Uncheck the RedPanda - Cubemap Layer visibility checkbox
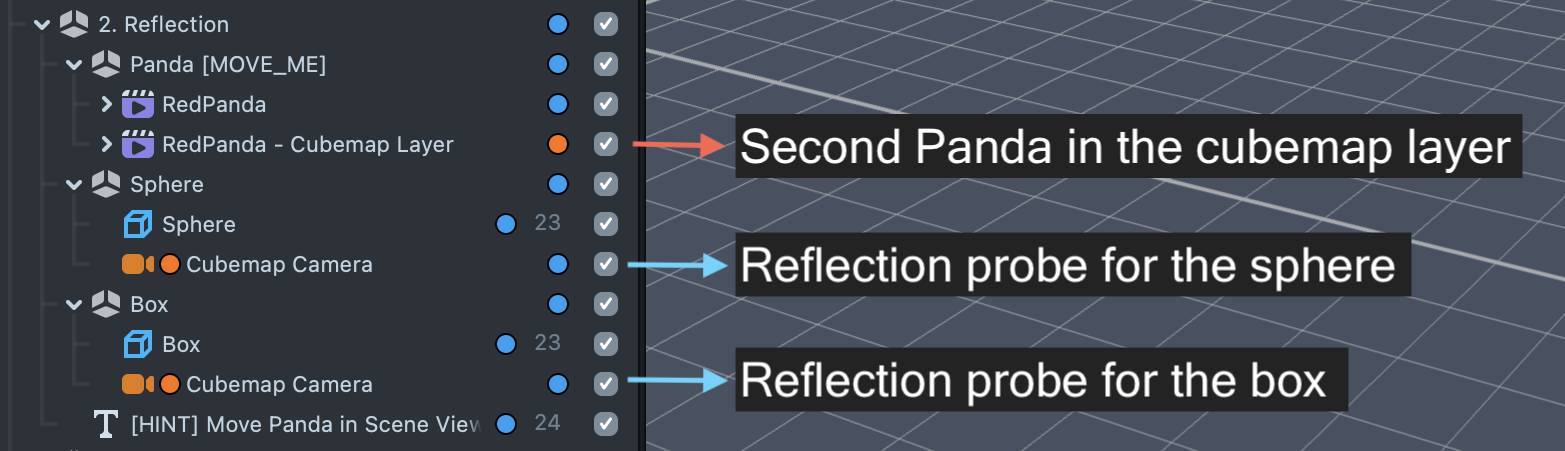This screenshot has width=1565, height=451. pyautogui.click(x=605, y=144)
